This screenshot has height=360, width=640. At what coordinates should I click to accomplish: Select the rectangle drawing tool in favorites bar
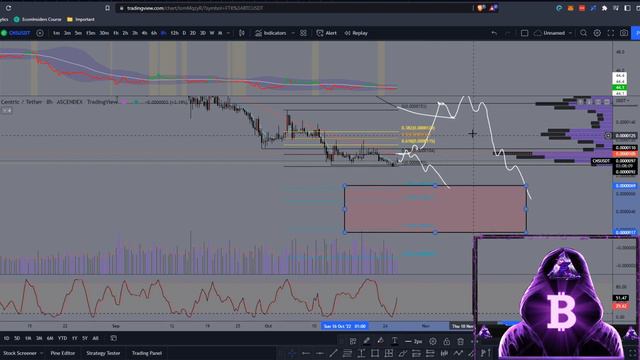tap(375, 353)
